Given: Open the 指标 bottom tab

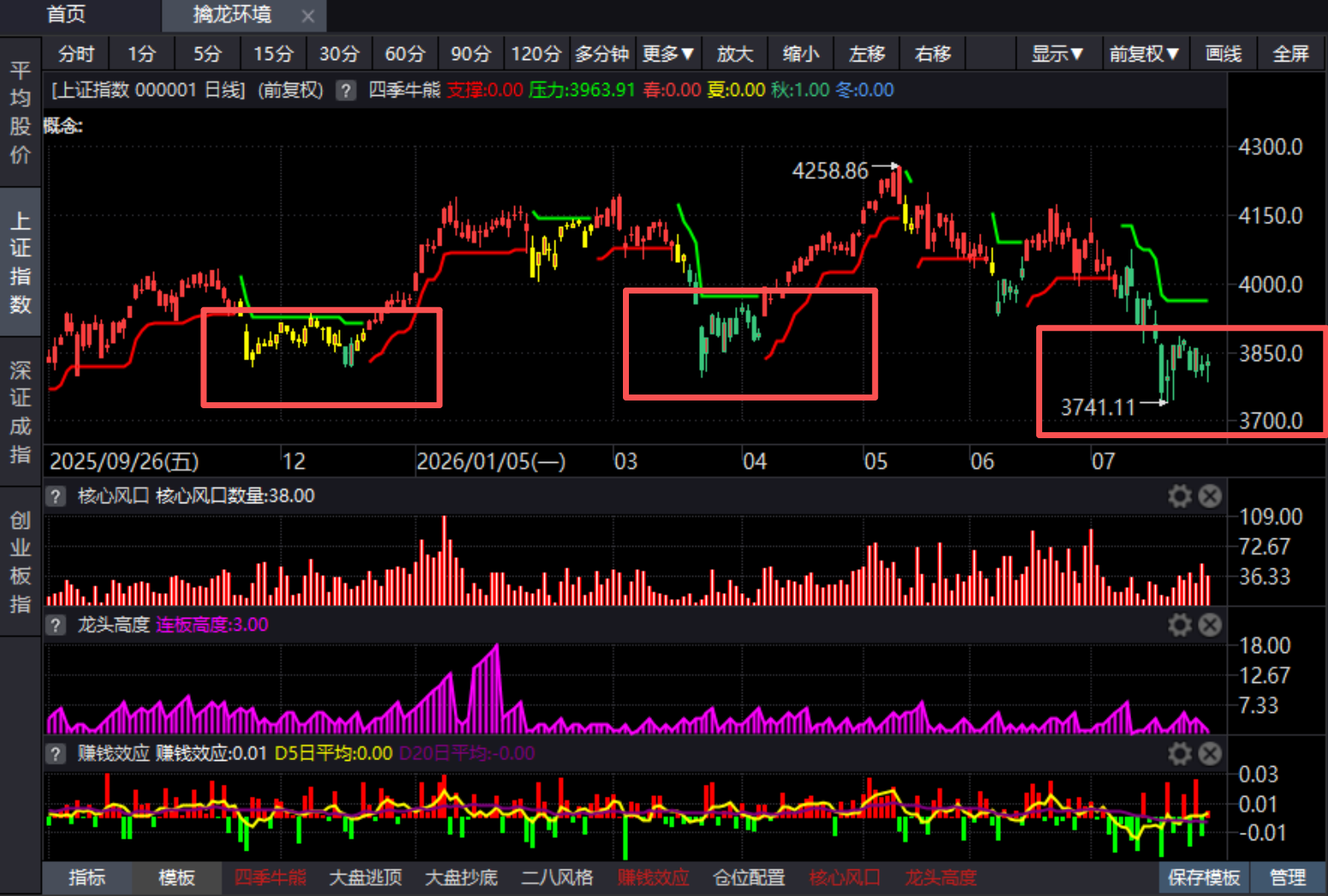Looking at the screenshot, I should point(87,878).
